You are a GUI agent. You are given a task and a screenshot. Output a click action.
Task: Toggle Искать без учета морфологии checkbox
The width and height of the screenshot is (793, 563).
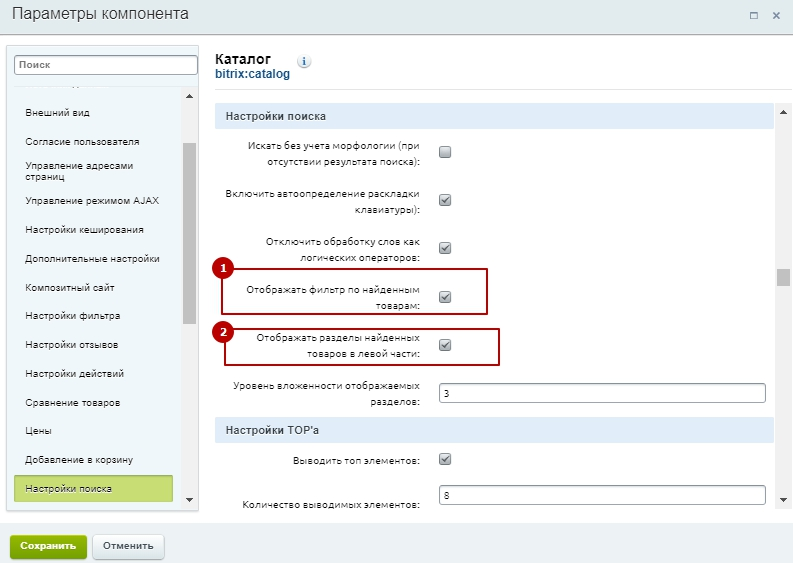(445, 152)
